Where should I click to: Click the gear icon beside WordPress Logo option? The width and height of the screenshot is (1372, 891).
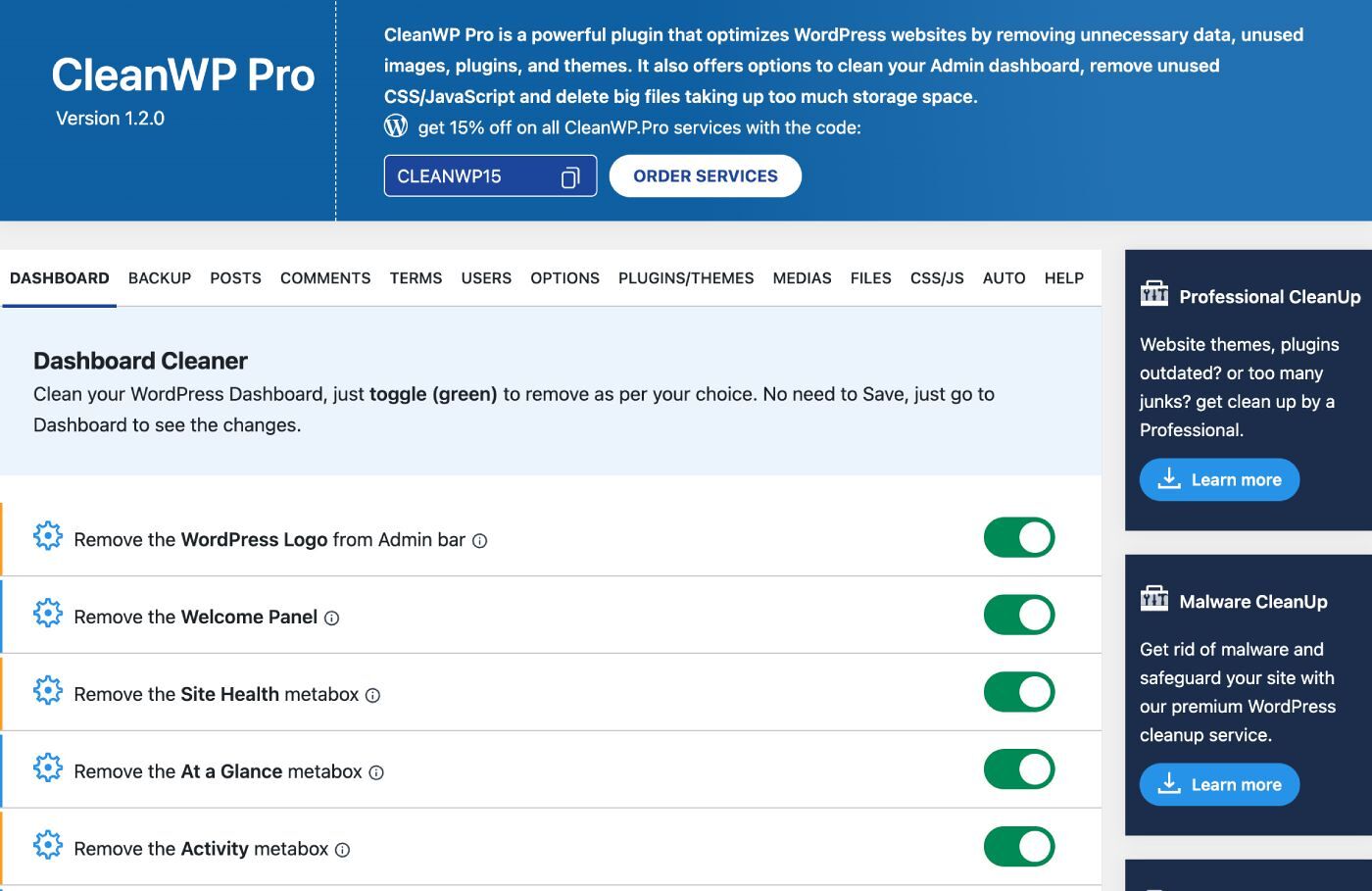48,535
